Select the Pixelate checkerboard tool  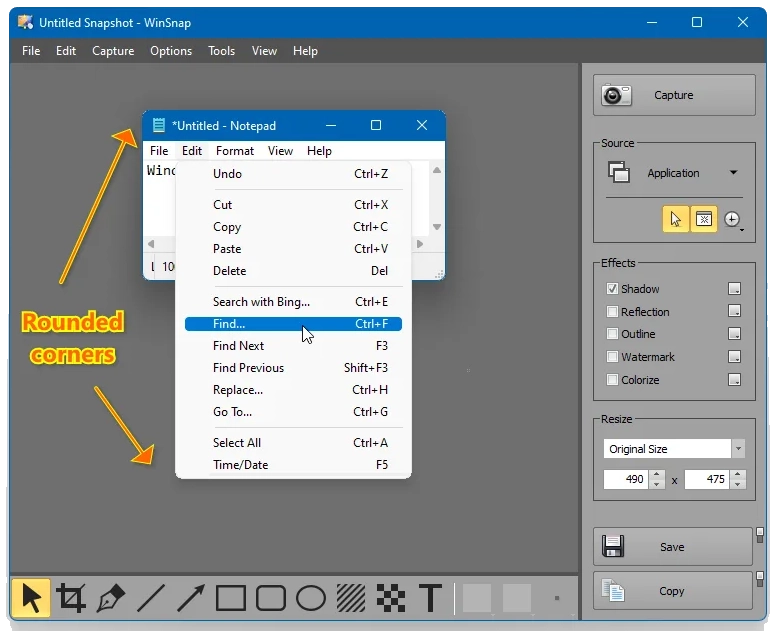pyautogui.click(x=391, y=598)
